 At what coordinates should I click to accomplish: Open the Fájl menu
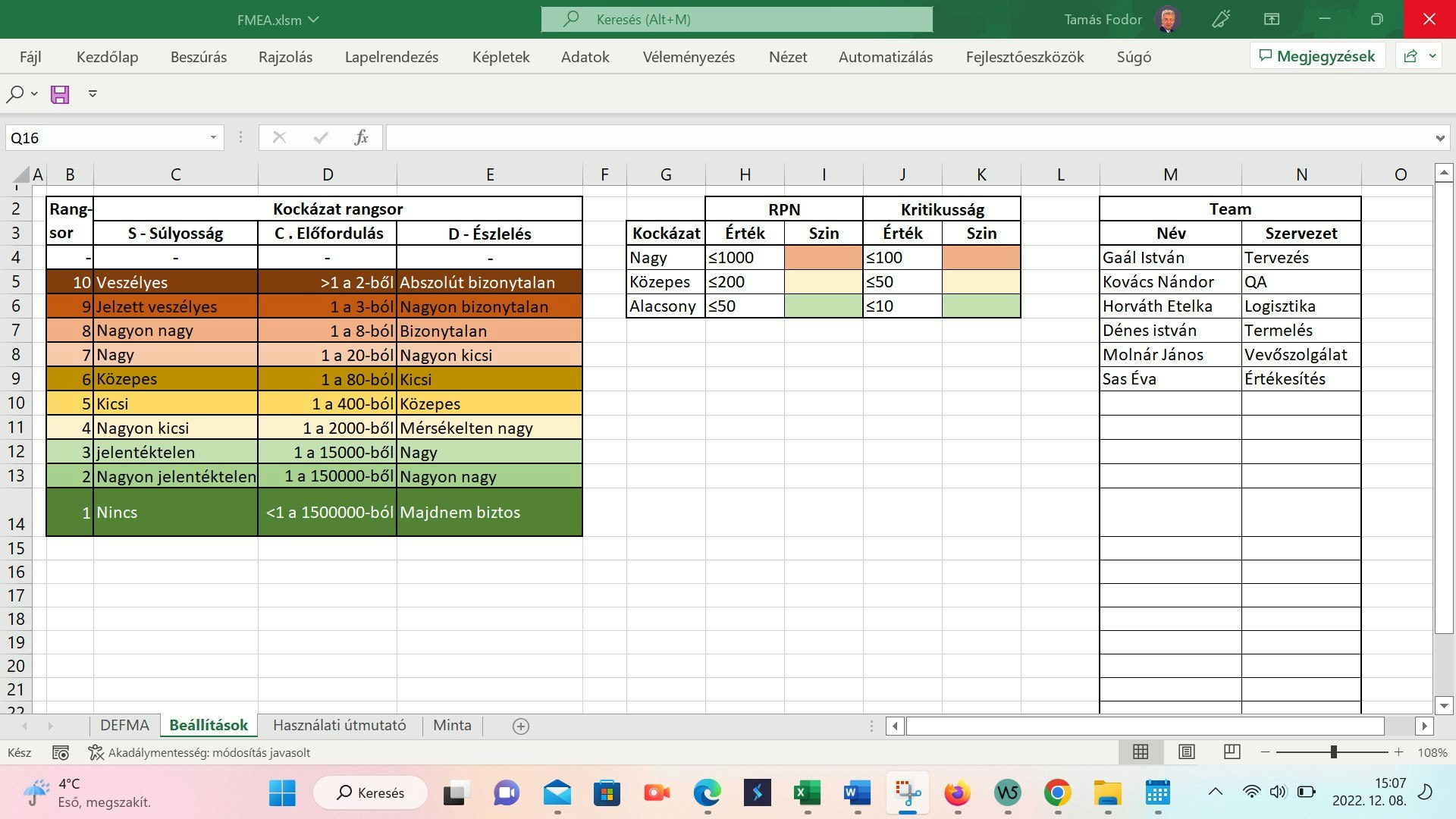(30, 57)
